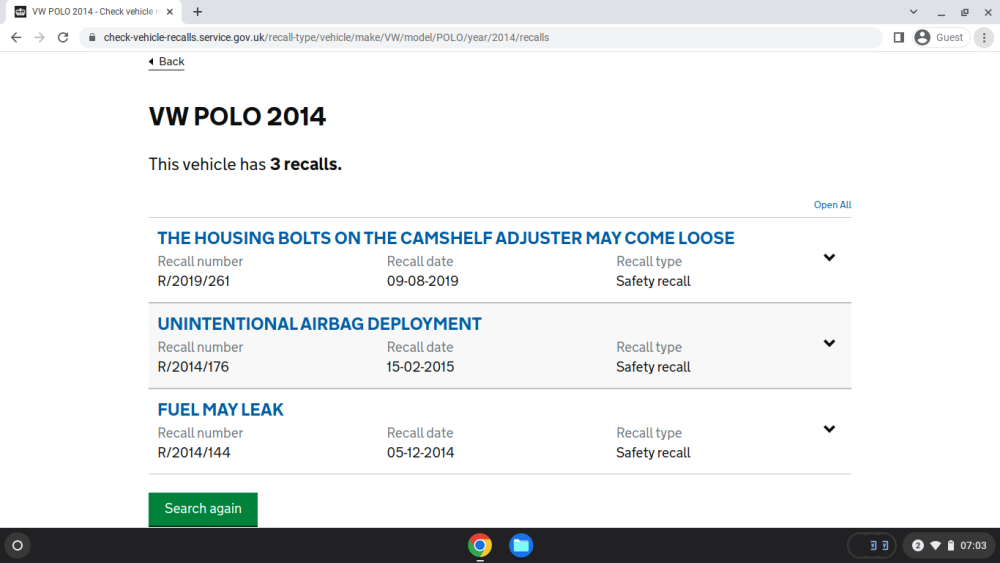Open the Guest profile menu

pyautogui.click(x=941, y=38)
